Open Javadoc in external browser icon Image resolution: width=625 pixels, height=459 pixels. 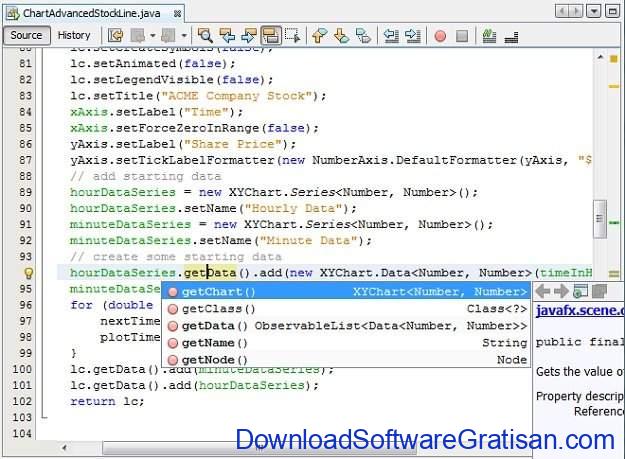[x=580, y=291]
